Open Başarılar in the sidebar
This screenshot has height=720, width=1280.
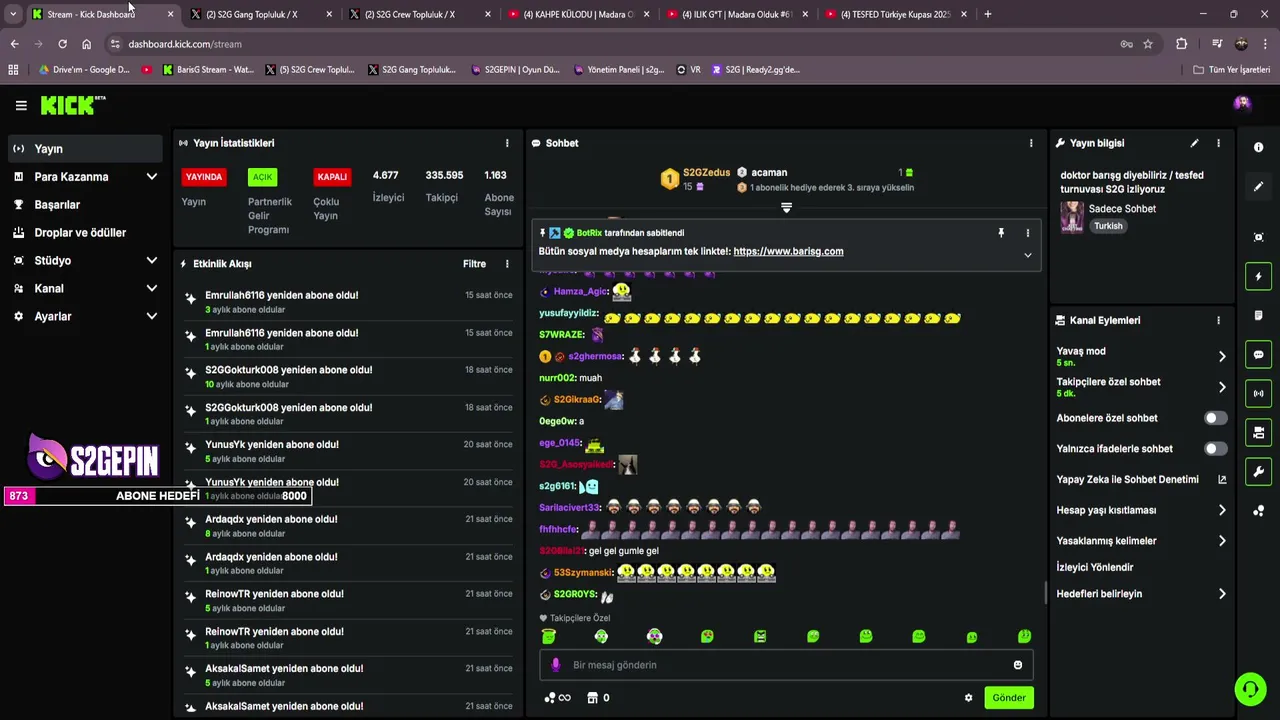pyautogui.click(x=86, y=205)
